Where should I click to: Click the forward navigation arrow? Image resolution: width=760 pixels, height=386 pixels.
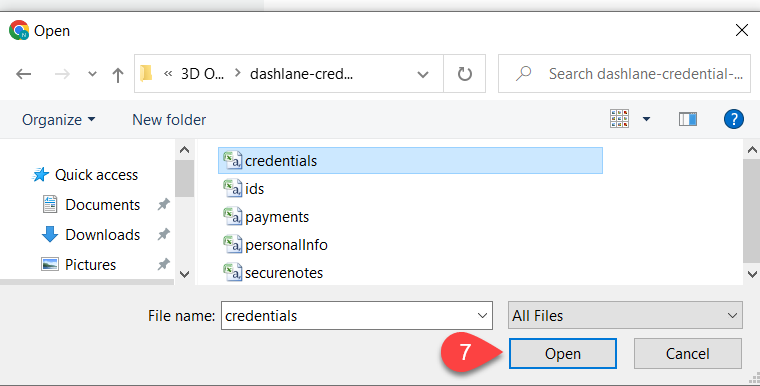[62, 74]
